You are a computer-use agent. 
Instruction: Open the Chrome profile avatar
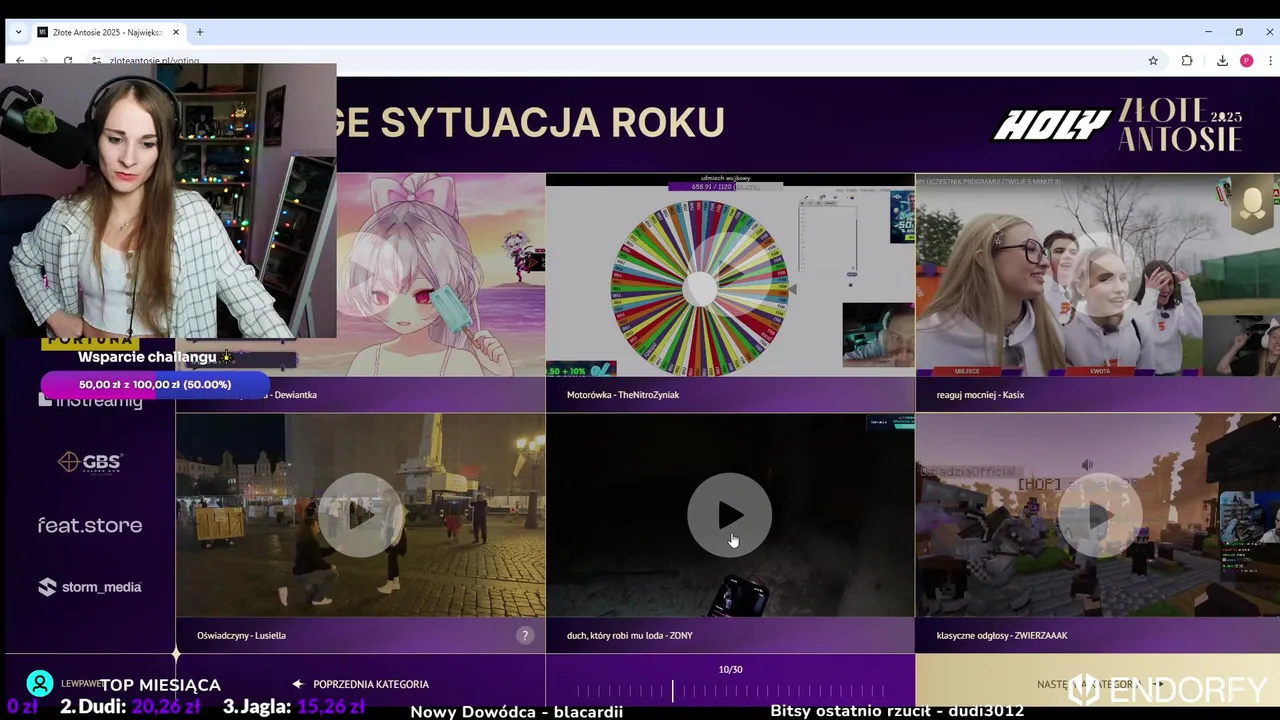point(1246,60)
